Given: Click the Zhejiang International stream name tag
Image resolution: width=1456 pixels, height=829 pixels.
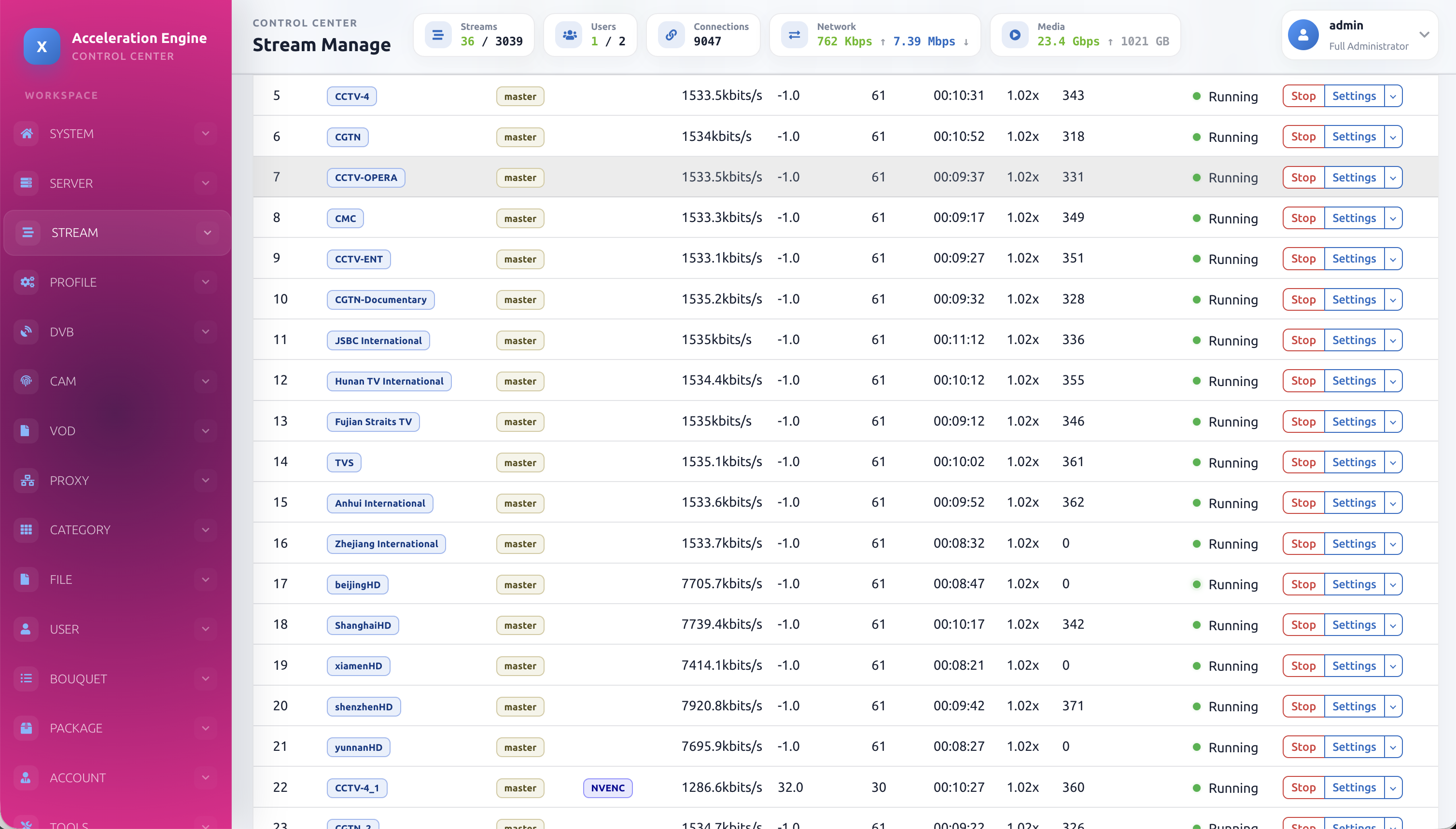Looking at the screenshot, I should click(x=386, y=544).
